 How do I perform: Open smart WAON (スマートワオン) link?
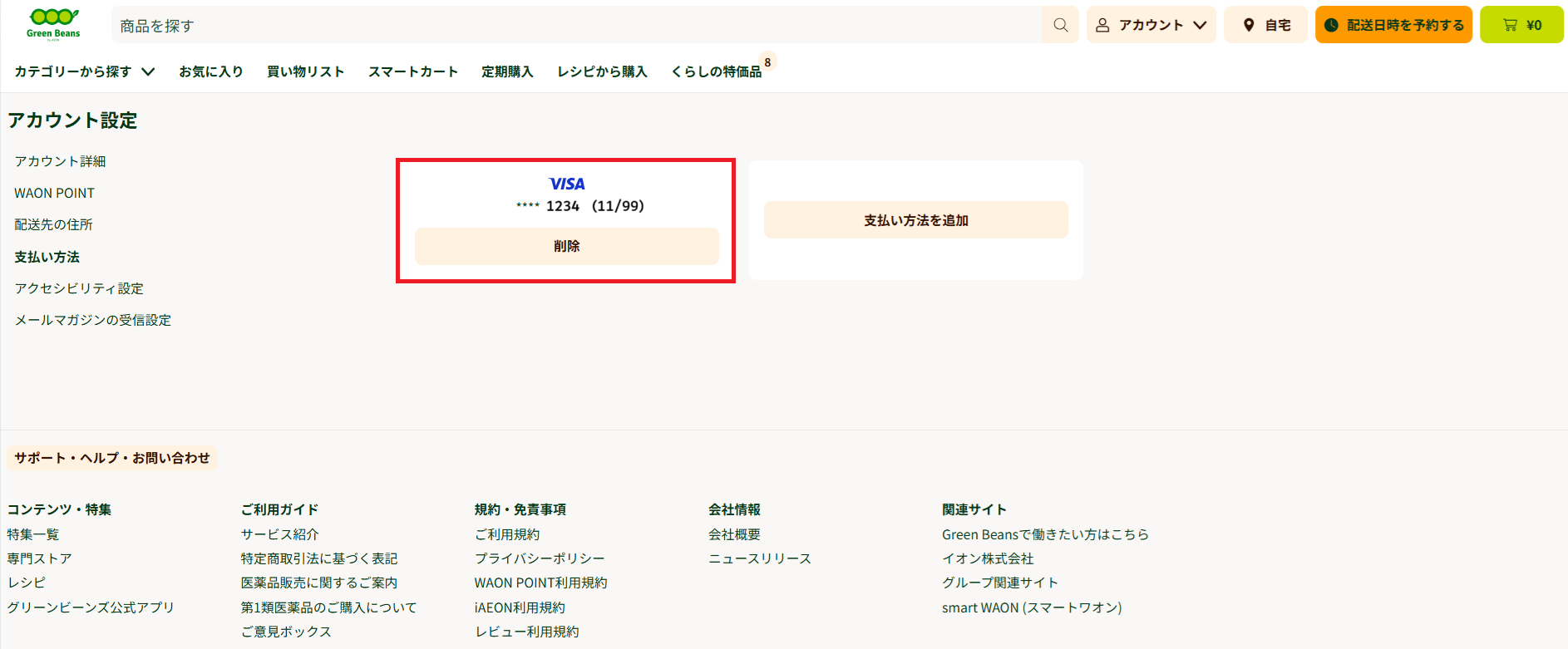coord(1032,607)
